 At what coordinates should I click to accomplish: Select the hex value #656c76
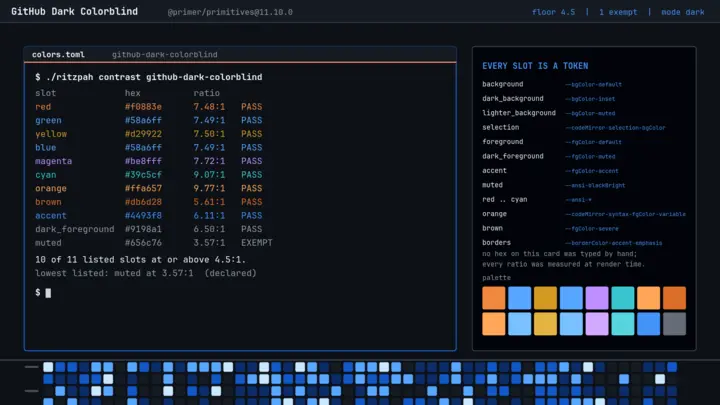click(143, 243)
